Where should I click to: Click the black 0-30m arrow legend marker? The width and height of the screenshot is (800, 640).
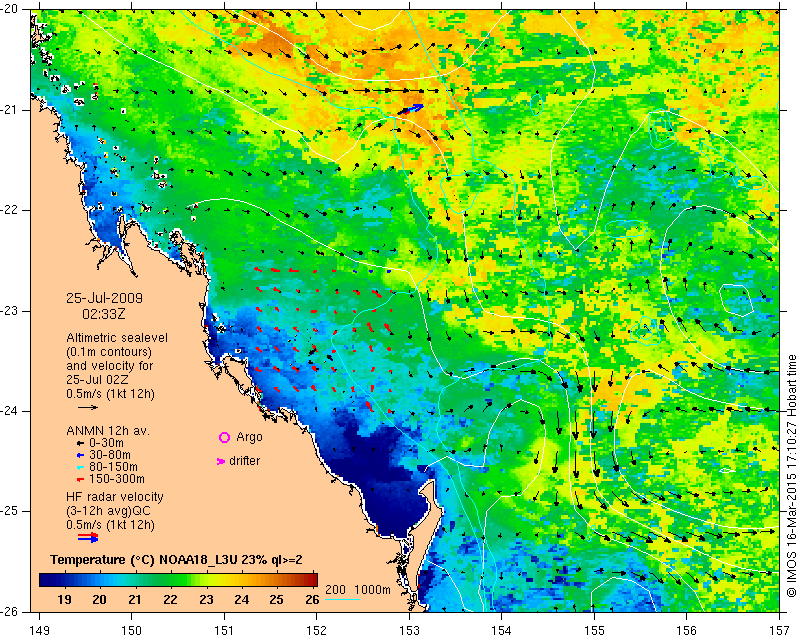coord(80,443)
